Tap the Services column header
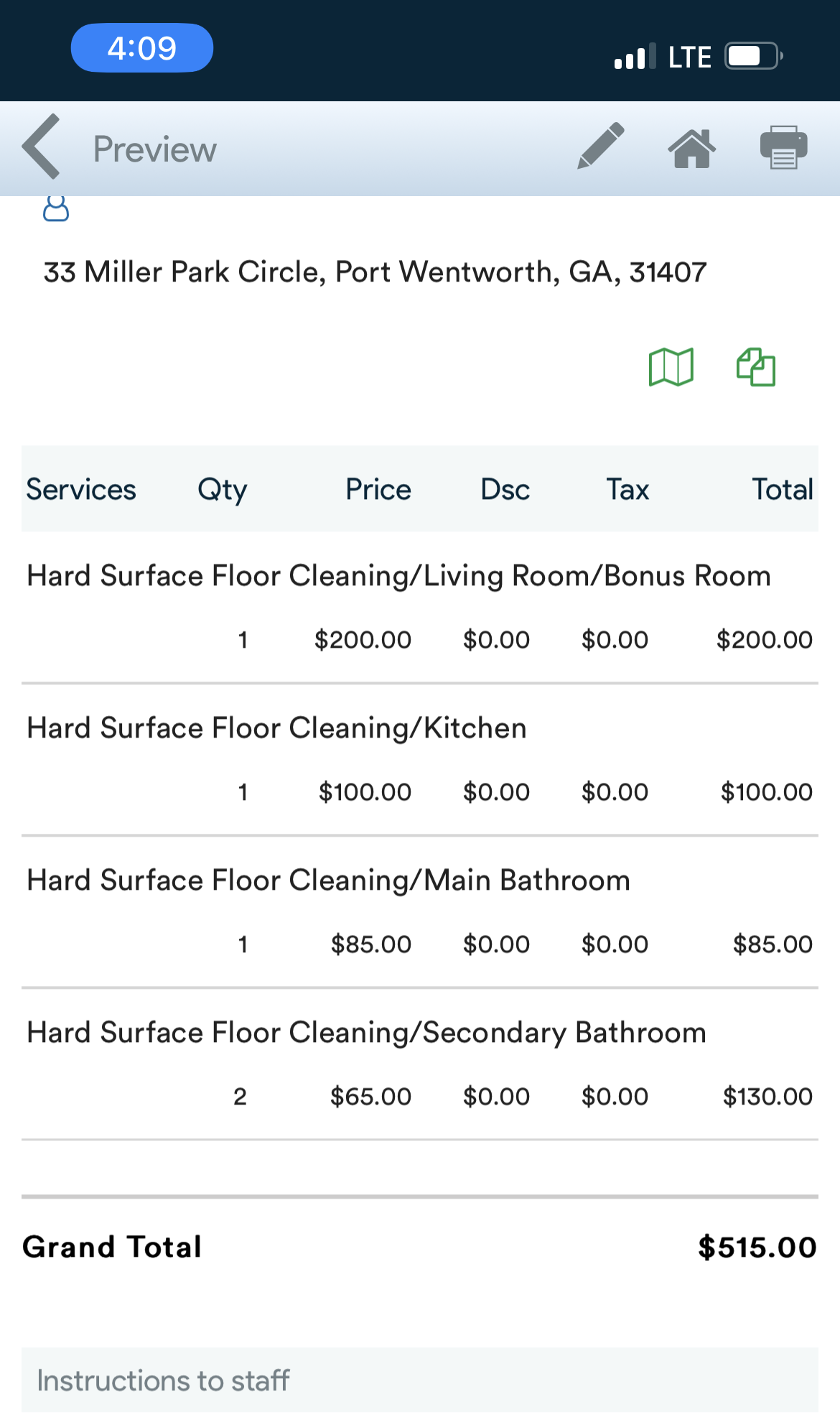 coord(81,490)
